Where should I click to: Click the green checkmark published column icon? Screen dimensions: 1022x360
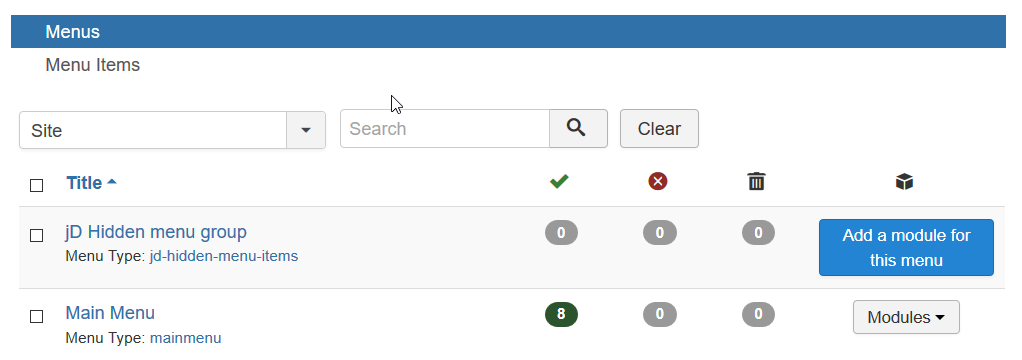pyautogui.click(x=559, y=181)
